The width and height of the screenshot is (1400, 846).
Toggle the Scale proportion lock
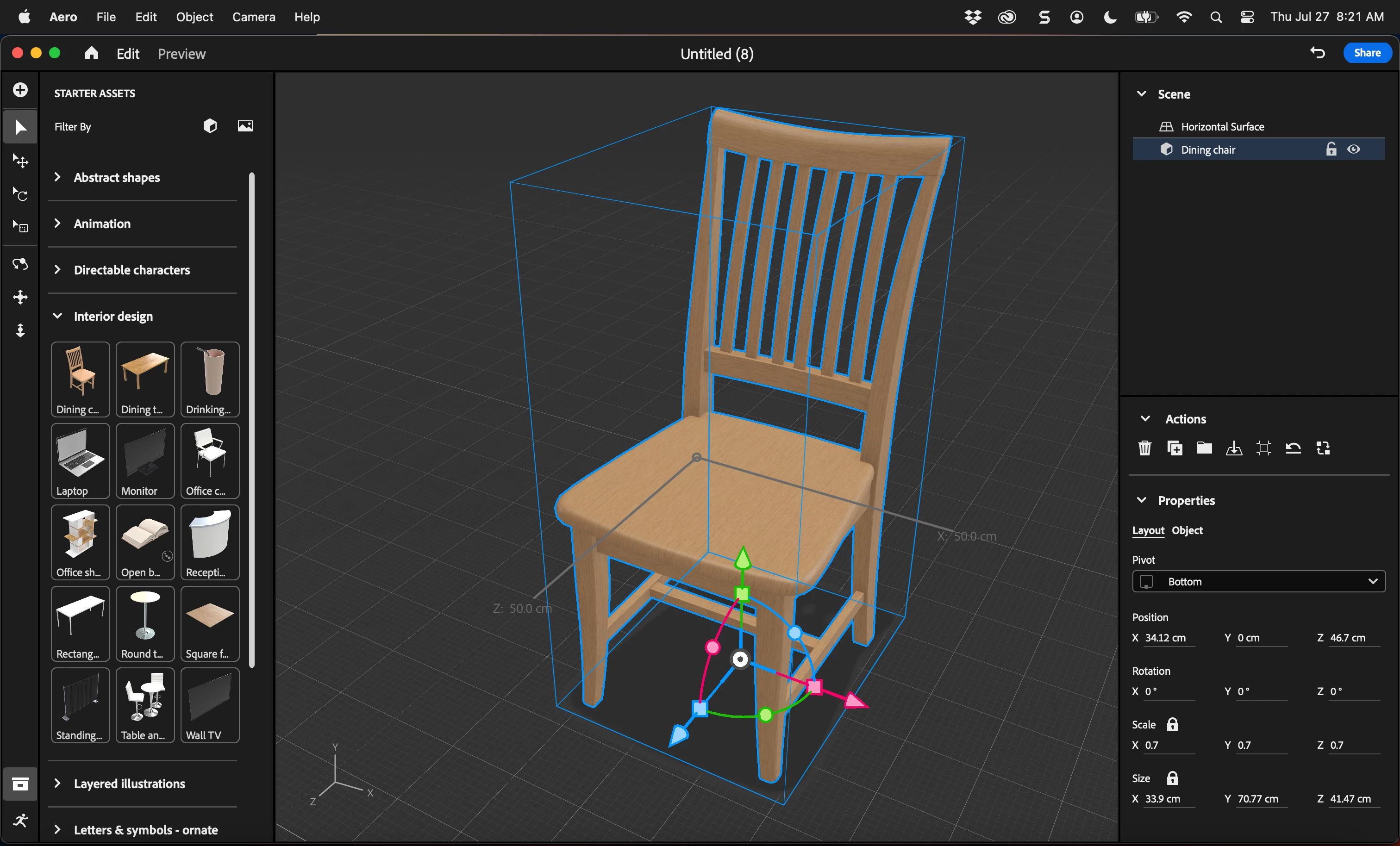pos(1172,724)
